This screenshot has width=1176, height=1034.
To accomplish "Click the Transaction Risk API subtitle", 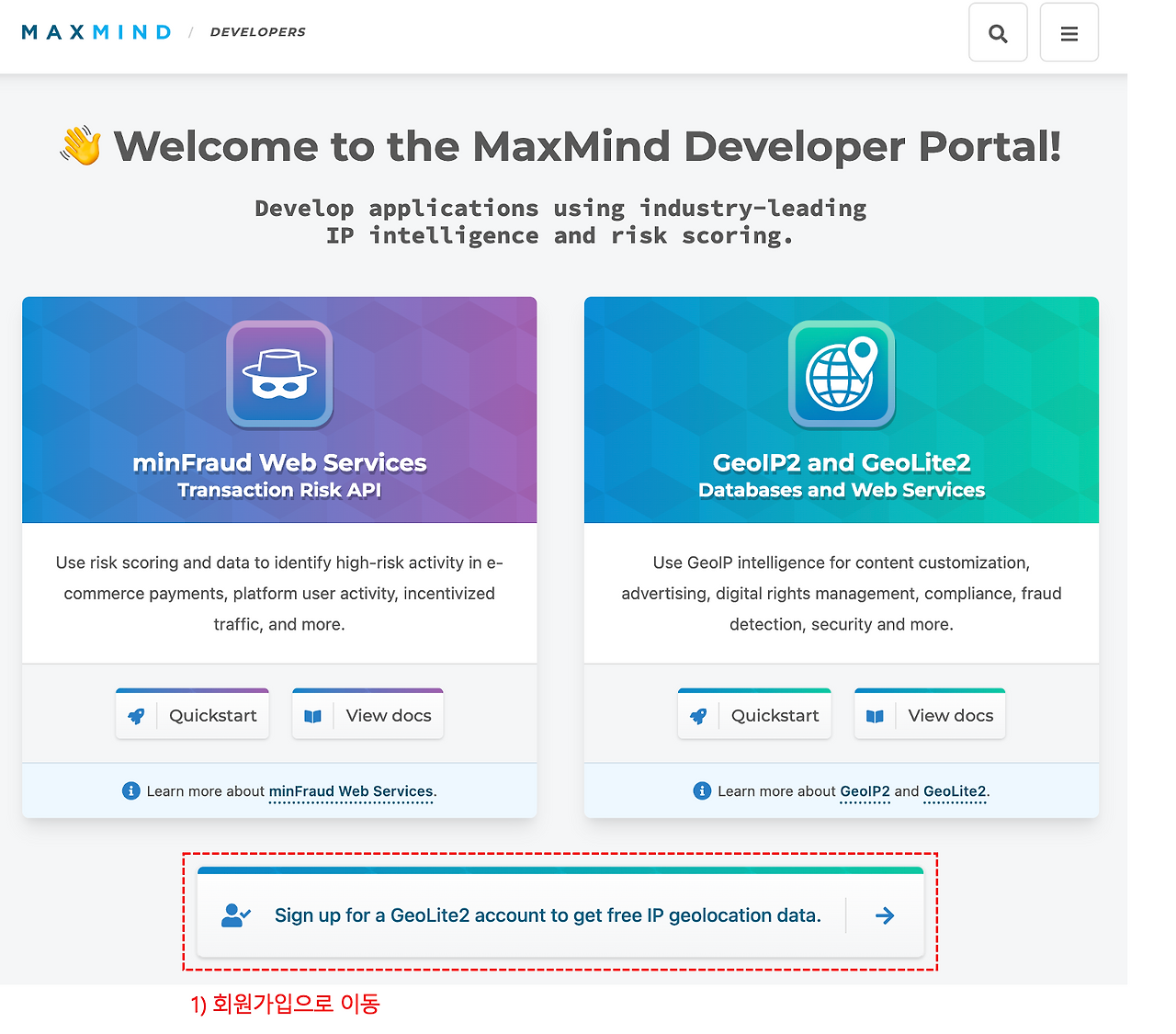I will click(x=279, y=490).
